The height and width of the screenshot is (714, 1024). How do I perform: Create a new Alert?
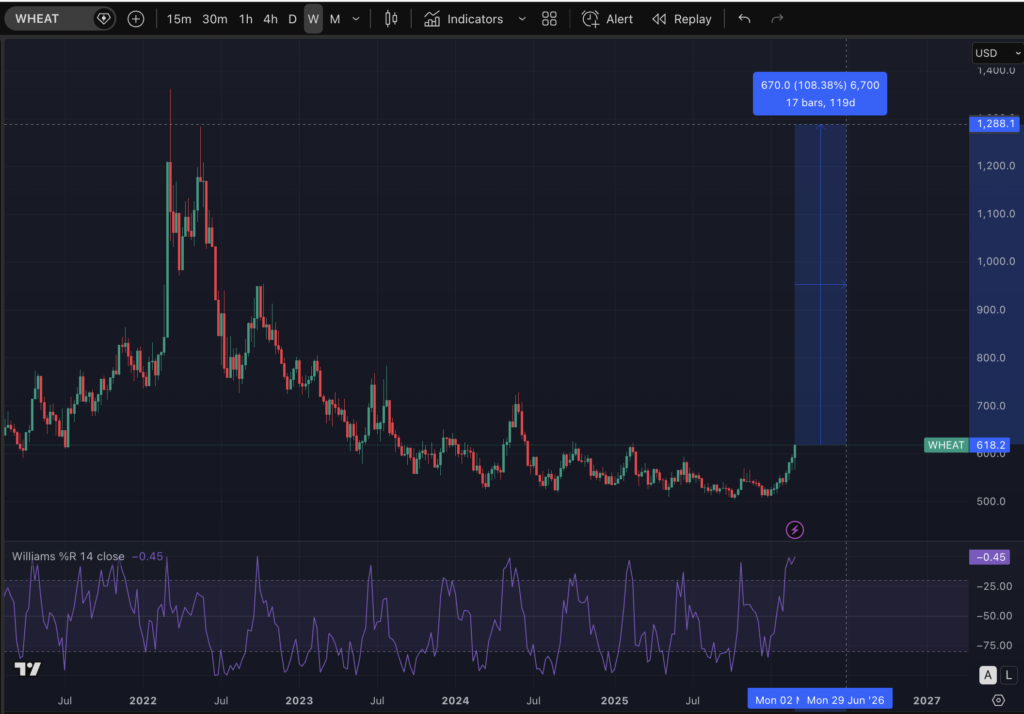(x=608, y=19)
